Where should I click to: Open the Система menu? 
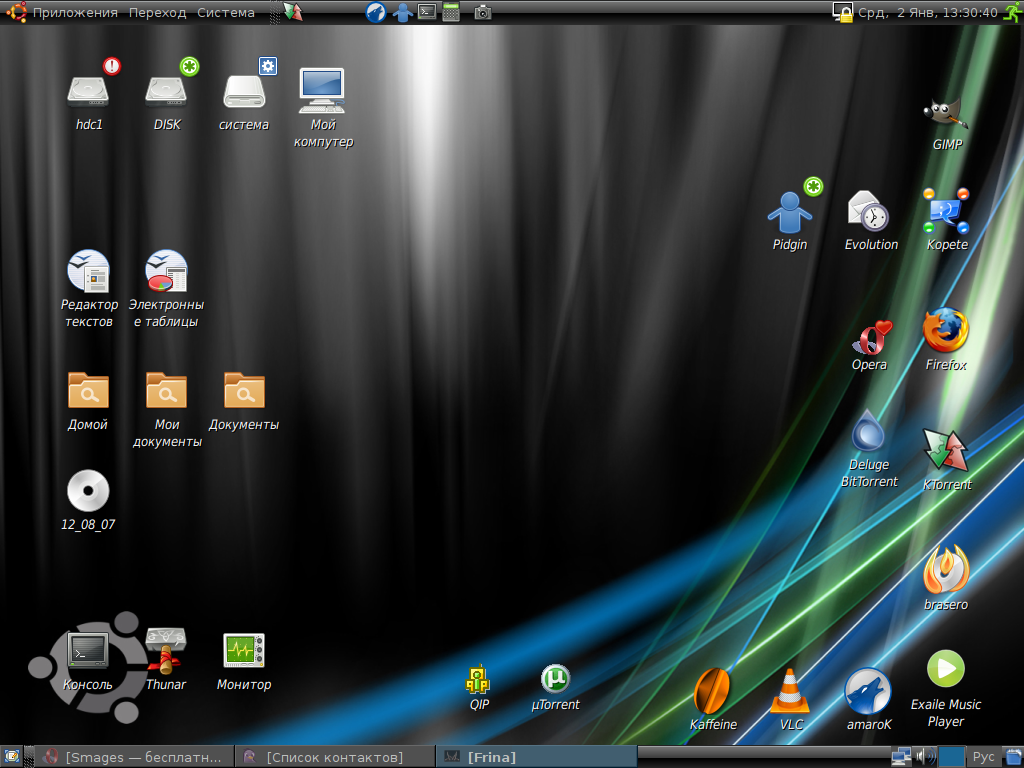tap(226, 12)
